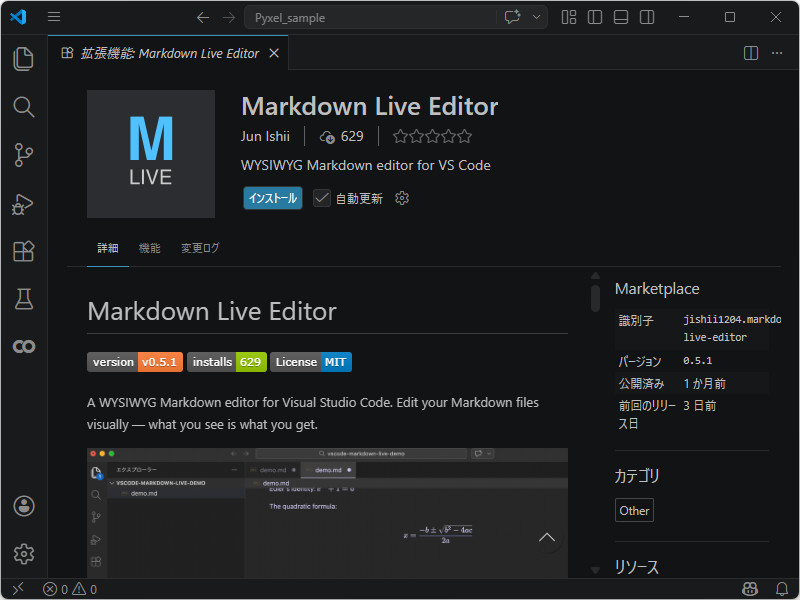Click the Copilot icon in the status bar
800x600 pixels.
tap(750, 589)
